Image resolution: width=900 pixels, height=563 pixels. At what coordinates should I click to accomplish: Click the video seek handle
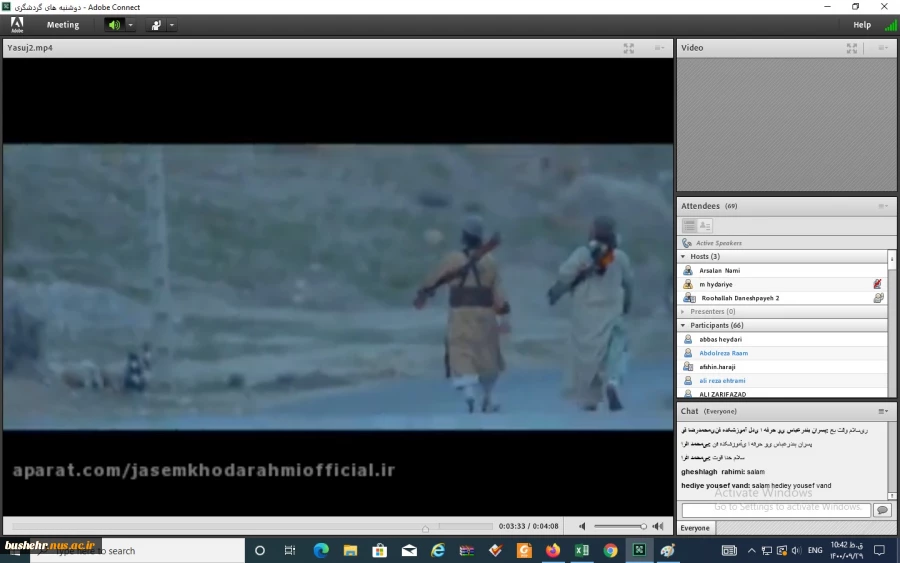point(425,528)
